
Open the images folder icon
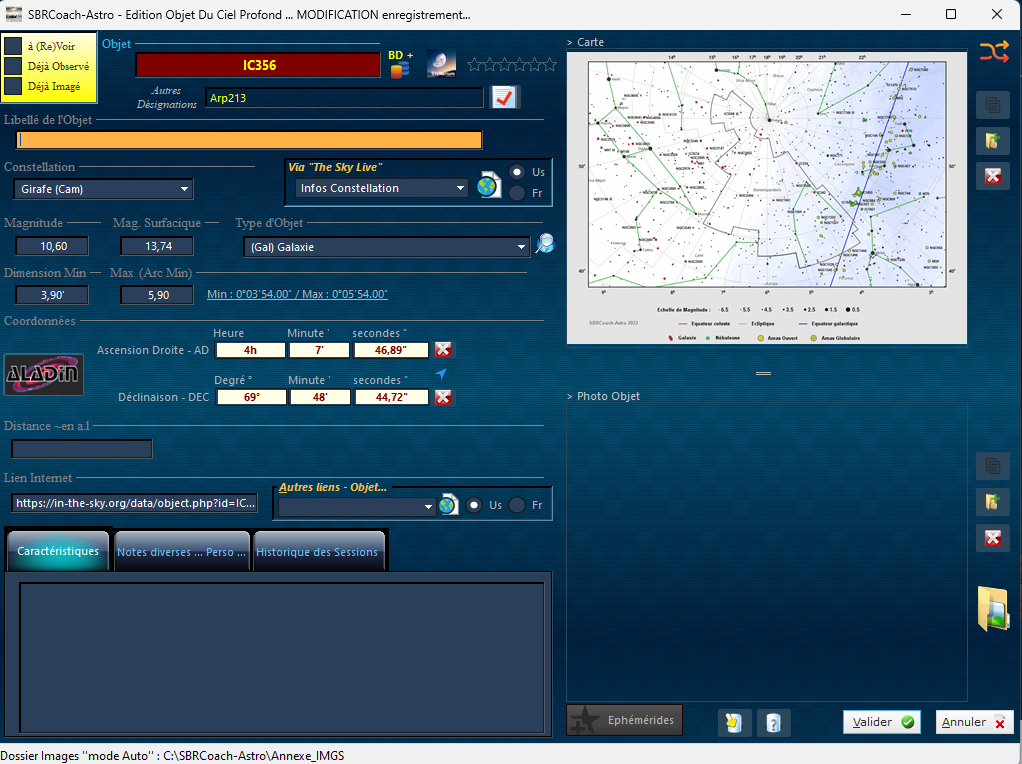point(993,608)
